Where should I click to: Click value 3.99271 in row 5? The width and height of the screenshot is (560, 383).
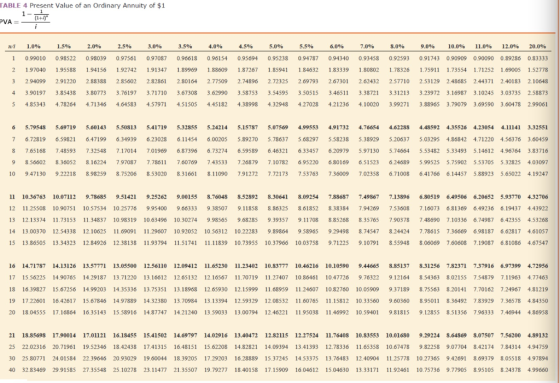pyautogui.click(x=399, y=104)
